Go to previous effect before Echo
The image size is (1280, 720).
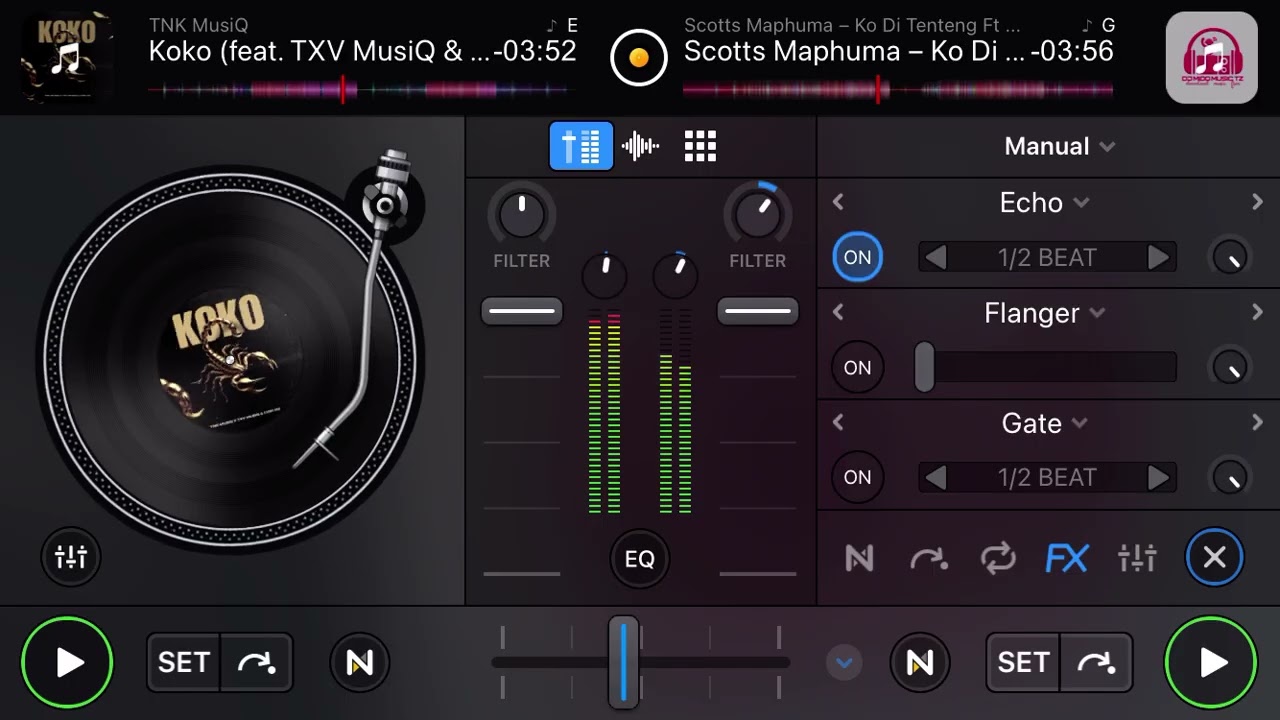[x=838, y=202]
